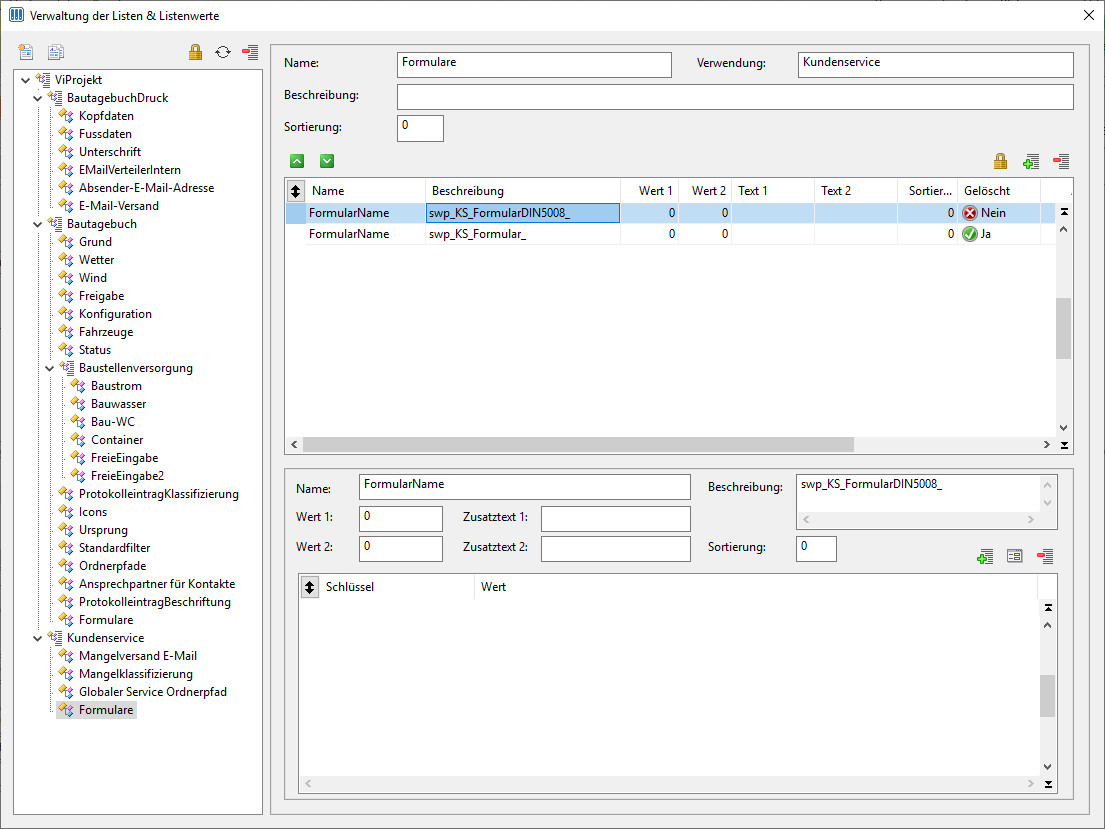This screenshot has height=829, width=1105.
Task: Click the green check icon in Ja row
Action: (970, 234)
